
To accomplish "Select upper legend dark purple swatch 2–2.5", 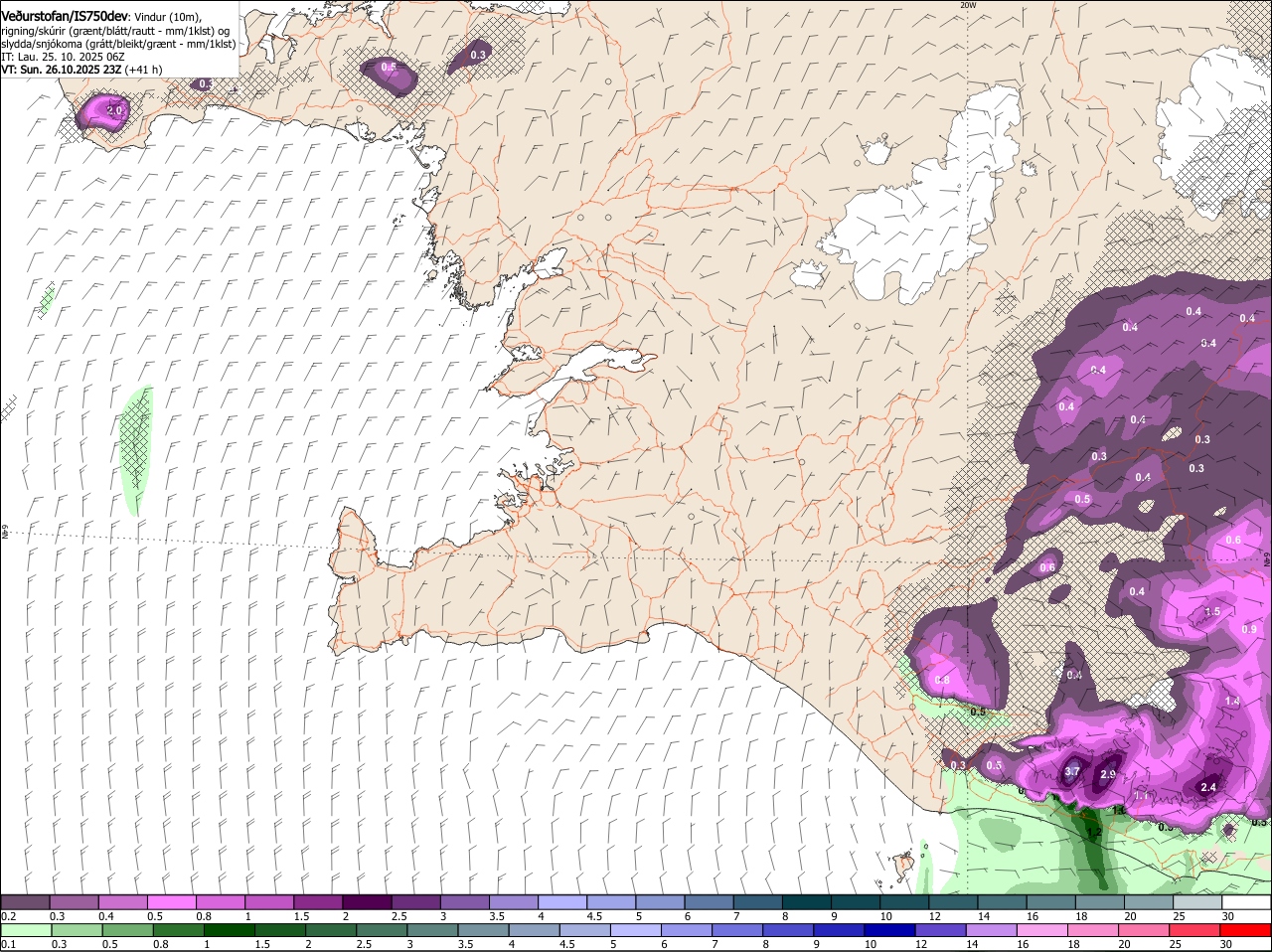I will click(367, 901).
